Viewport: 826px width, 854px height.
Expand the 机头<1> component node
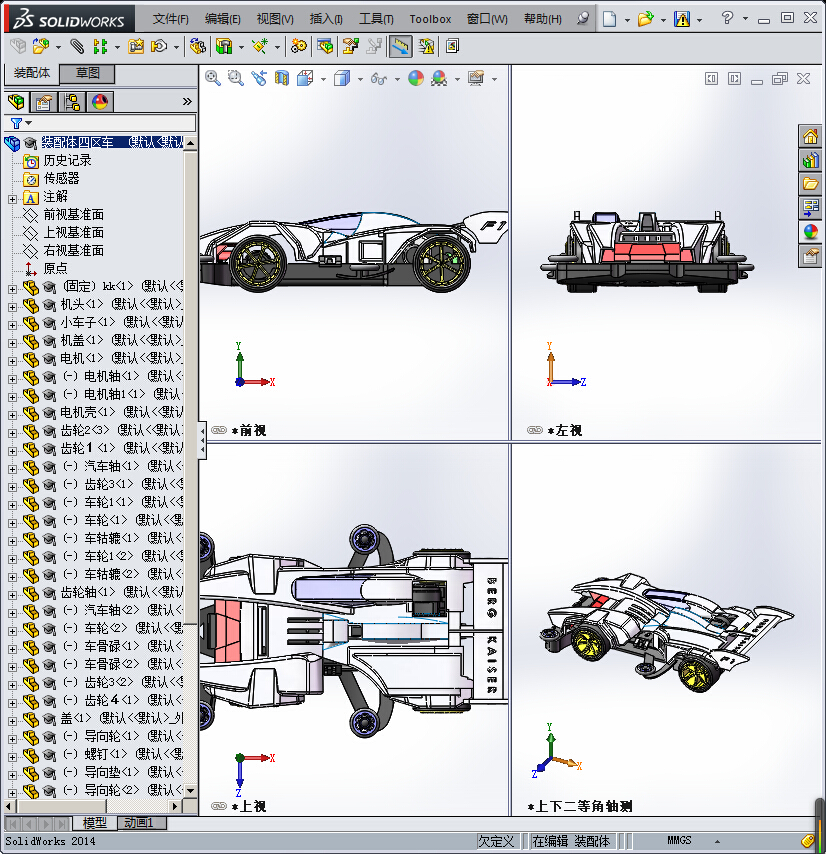pos(12,305)
